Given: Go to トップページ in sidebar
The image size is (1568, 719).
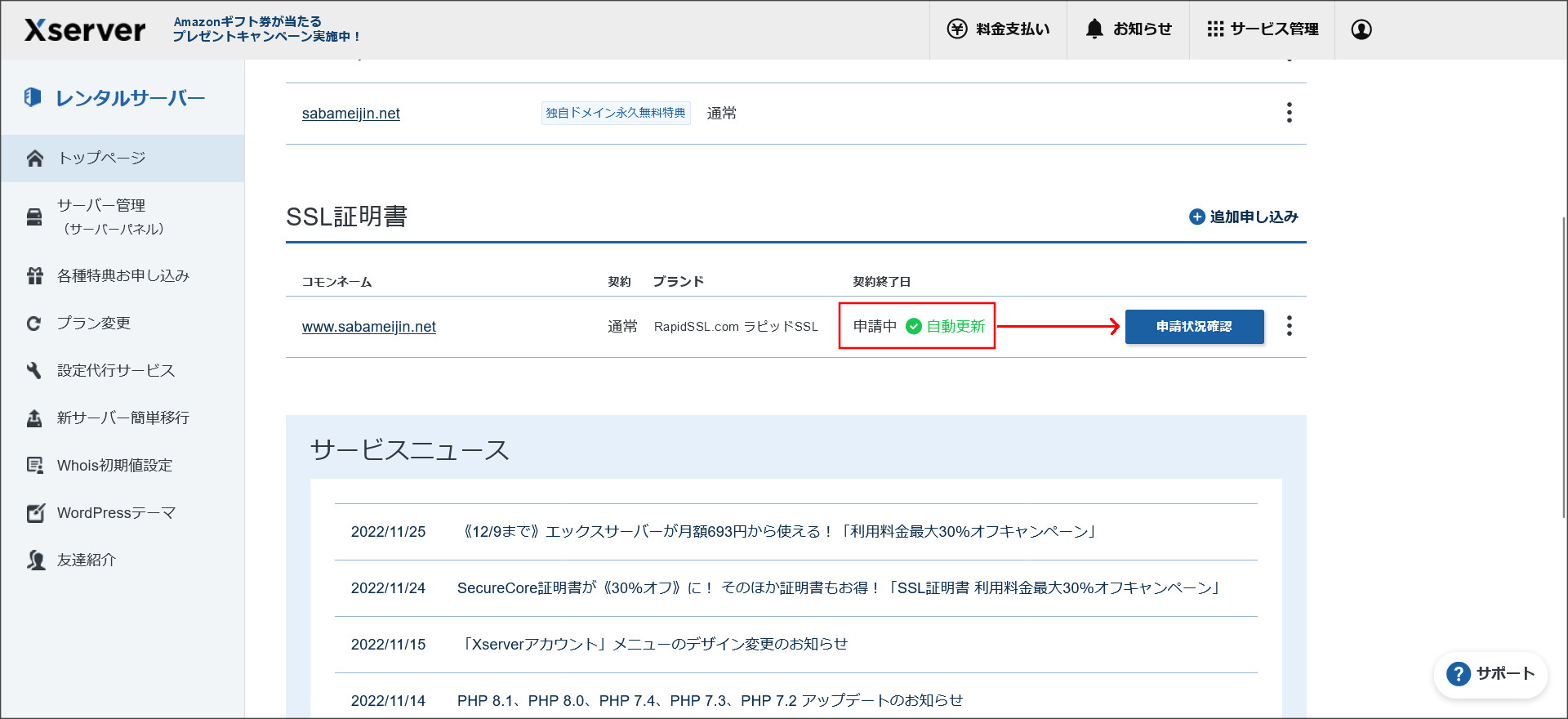Looking at the screenshot, I should coord(122,158).
